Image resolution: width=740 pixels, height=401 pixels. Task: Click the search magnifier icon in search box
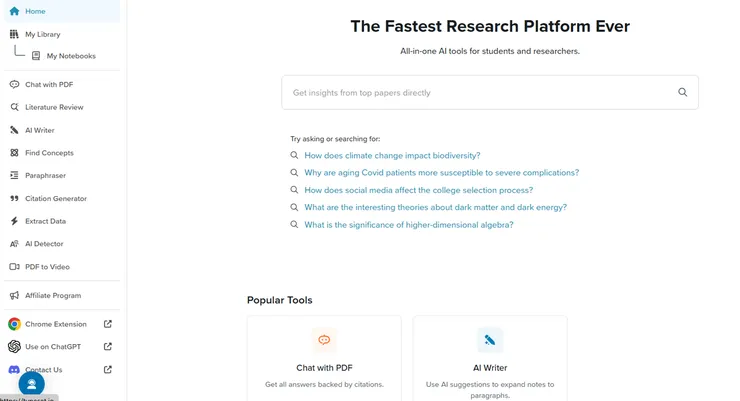683,92
